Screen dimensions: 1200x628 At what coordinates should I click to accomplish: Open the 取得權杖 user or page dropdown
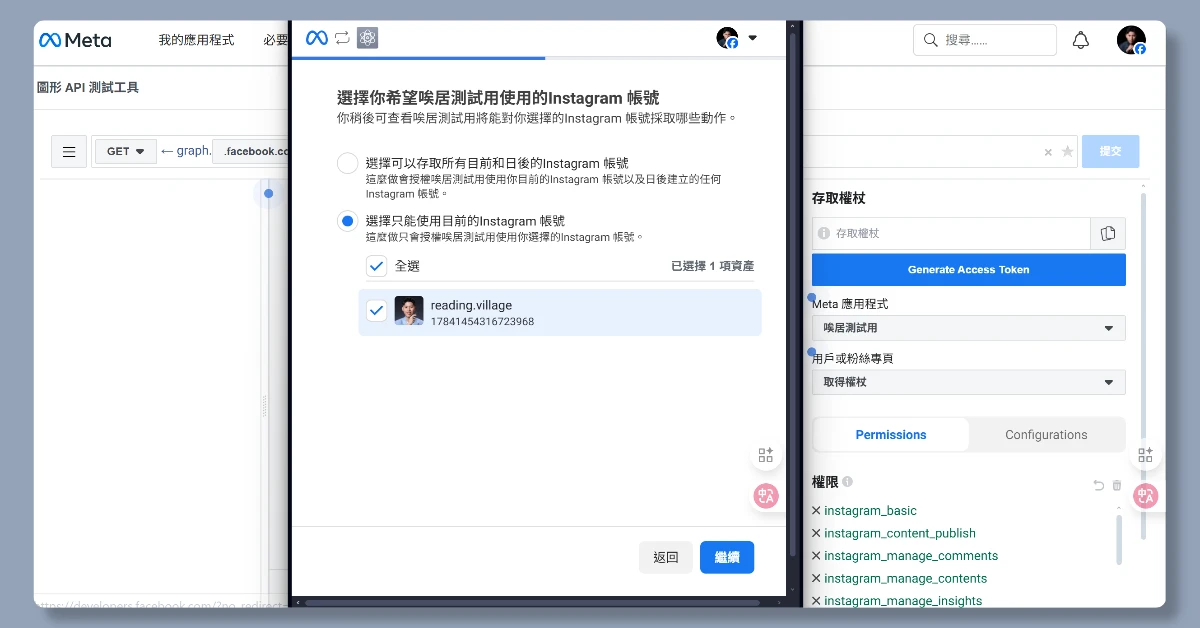point(969,382)
